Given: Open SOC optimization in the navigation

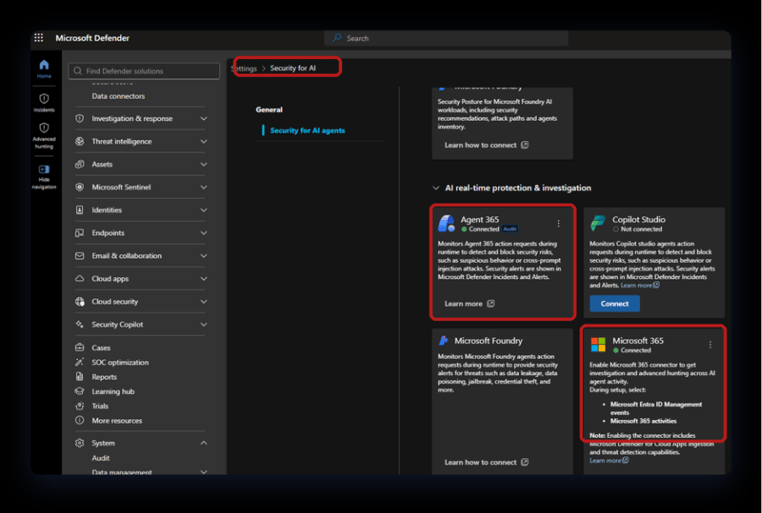Looking at the screenshot, I should pyautogui.click(x=120, y=362).
